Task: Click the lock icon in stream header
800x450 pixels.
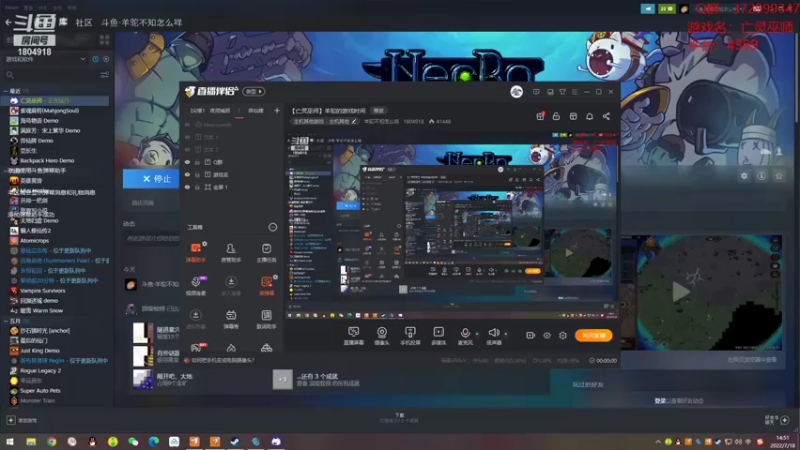Action: click(556, 116)
